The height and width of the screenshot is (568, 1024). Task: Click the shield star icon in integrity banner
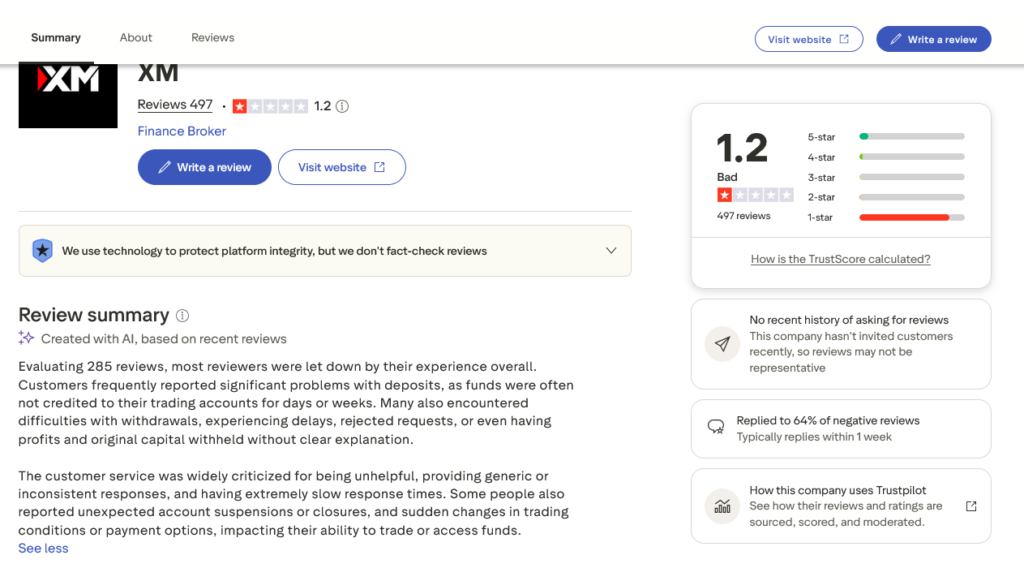tap(42, 251)
